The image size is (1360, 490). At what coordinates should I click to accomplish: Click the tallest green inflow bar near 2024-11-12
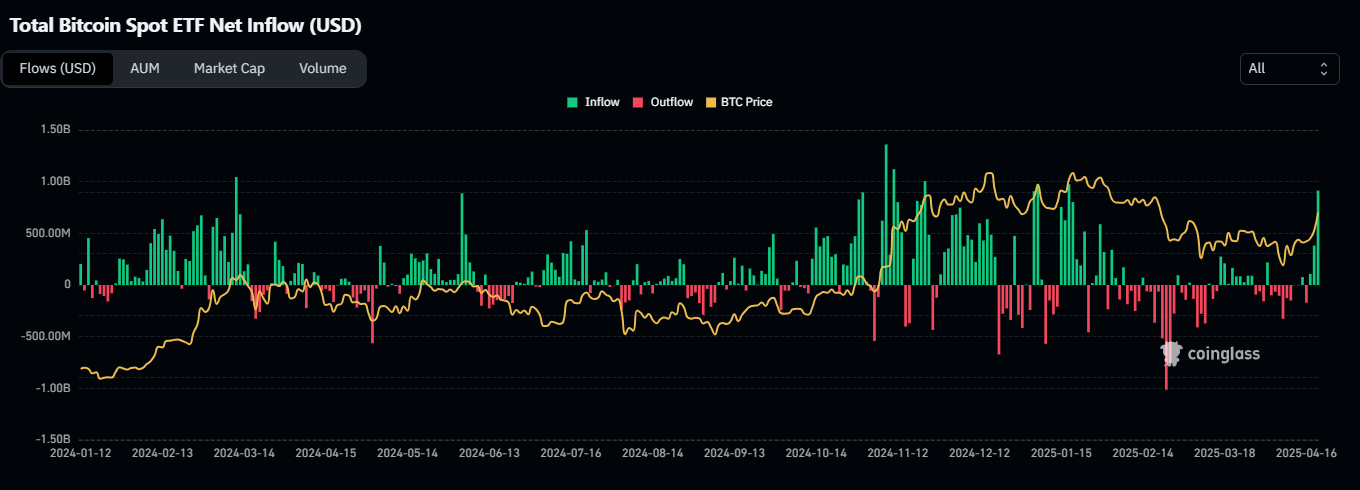pos(886,215)
